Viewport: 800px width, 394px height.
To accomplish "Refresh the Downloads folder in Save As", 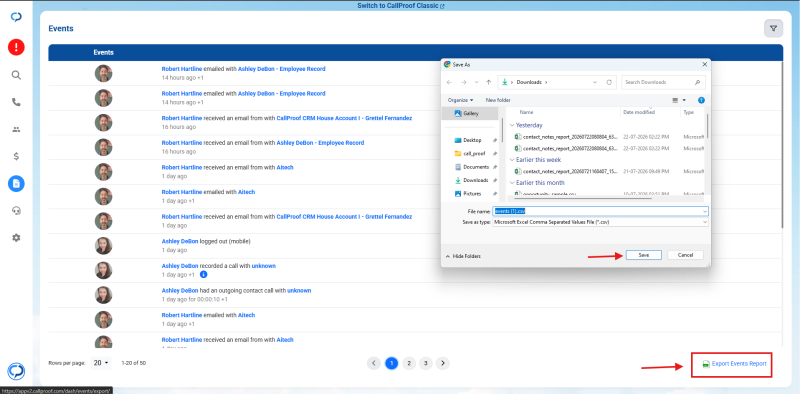I will [609, 82].
